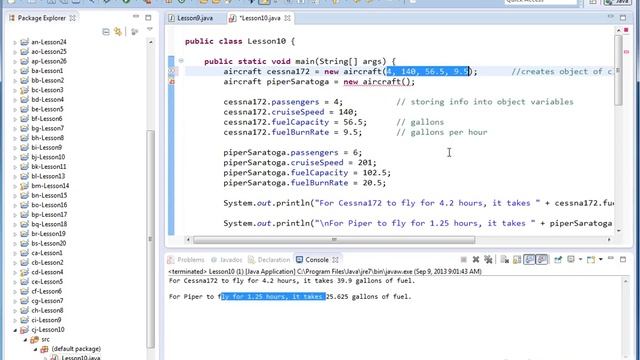
Task: Select the Console tab
Action: coord(312,260)
